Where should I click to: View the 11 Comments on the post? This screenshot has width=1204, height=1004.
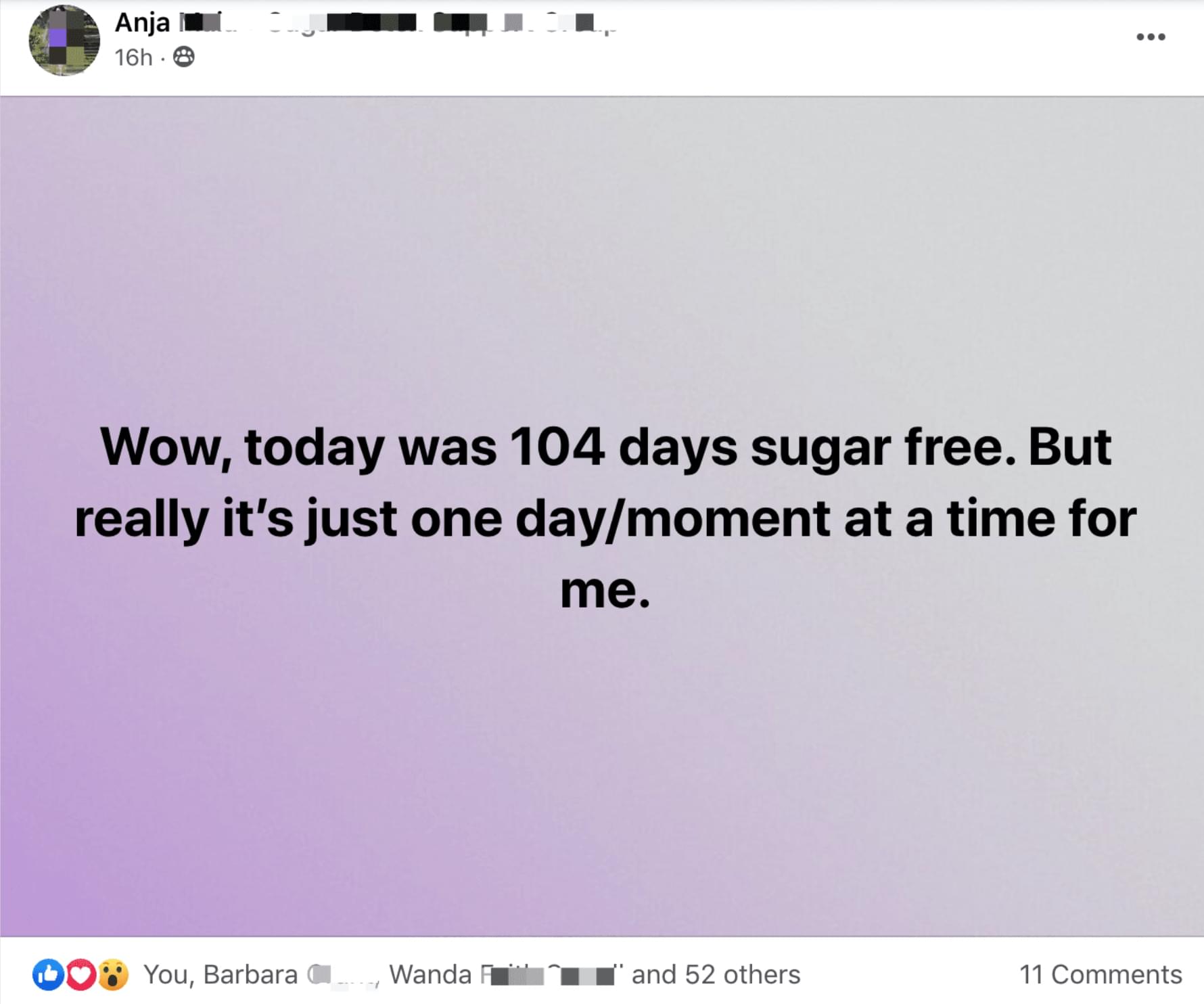1100,974
